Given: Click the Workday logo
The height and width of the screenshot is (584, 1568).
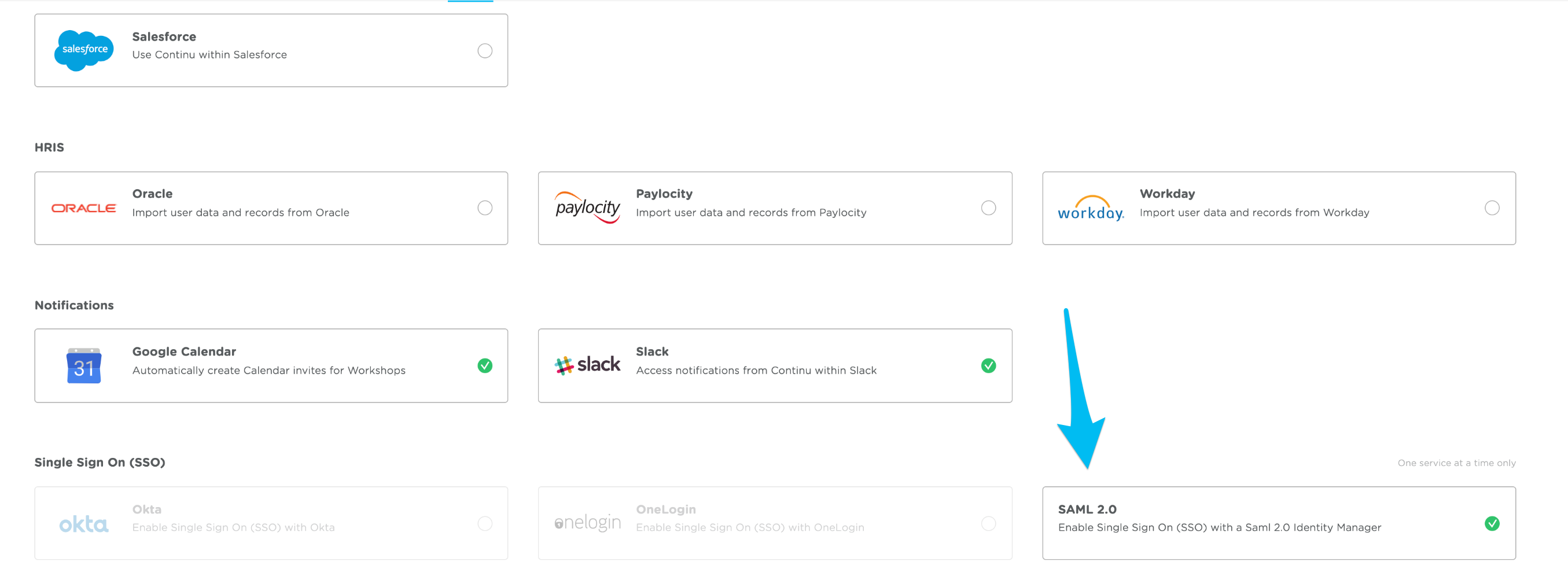Looking at the screenshot, I should (1091, 208).
